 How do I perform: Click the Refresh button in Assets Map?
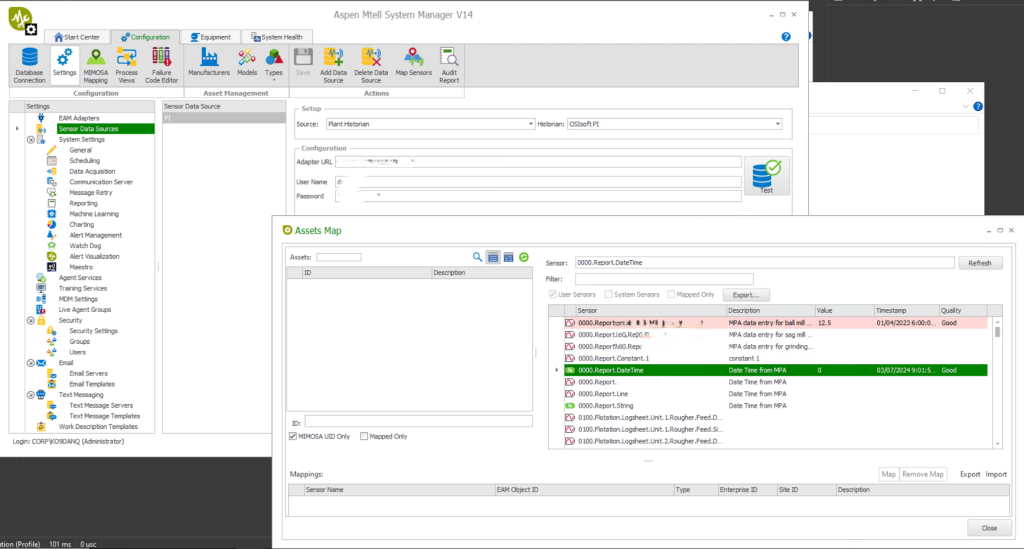979,263
